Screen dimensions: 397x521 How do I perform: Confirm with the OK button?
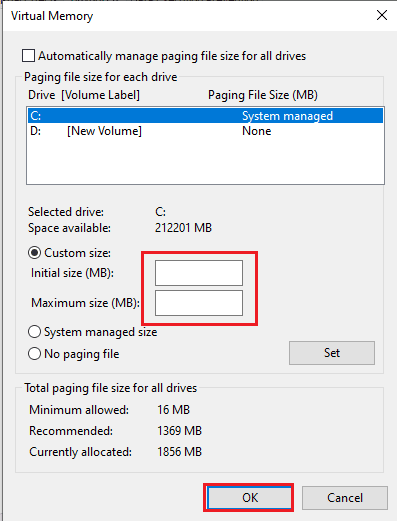pyautogui.click(x=249, y=498)
